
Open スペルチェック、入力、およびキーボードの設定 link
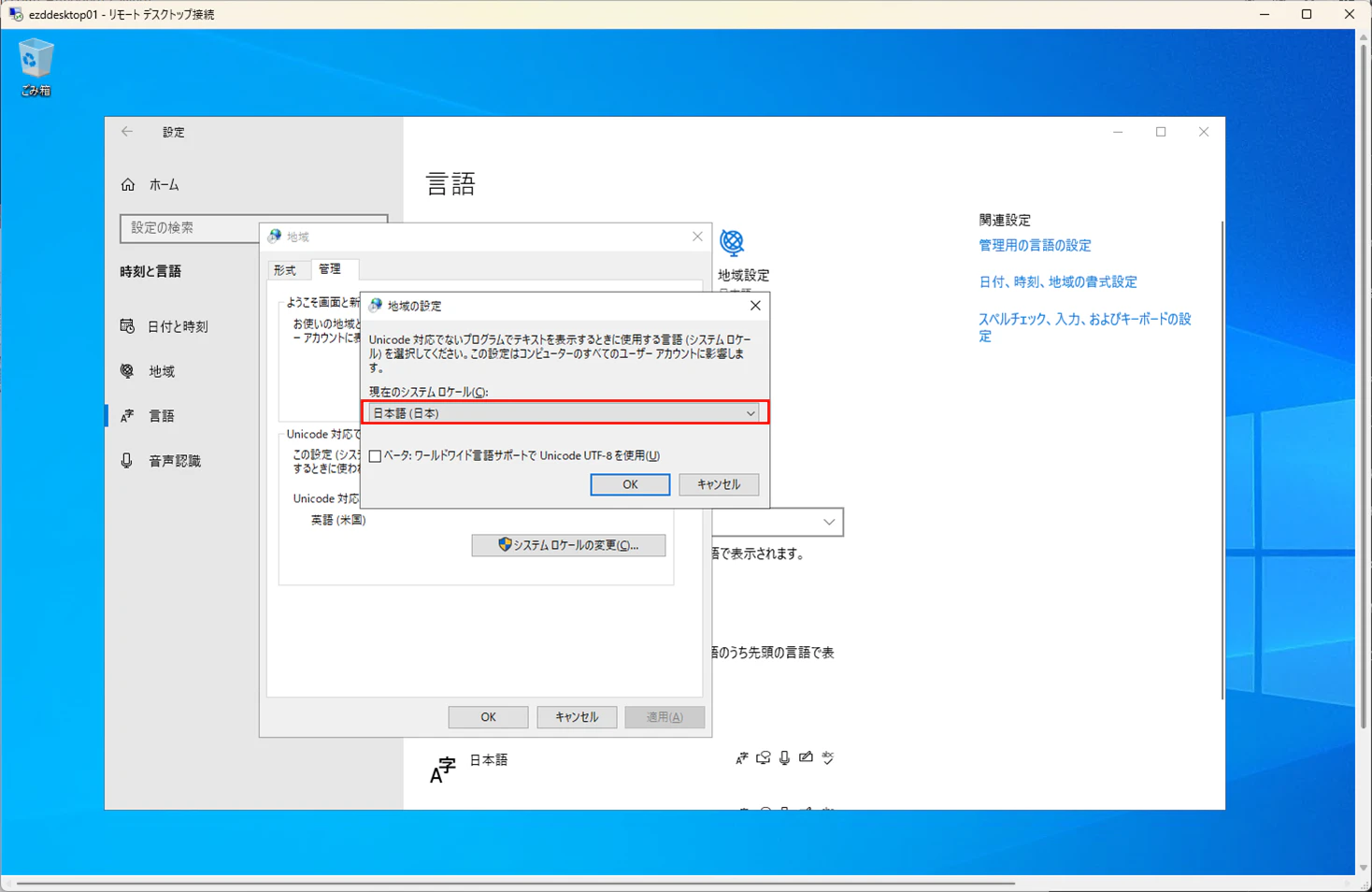pos(1085,327)
